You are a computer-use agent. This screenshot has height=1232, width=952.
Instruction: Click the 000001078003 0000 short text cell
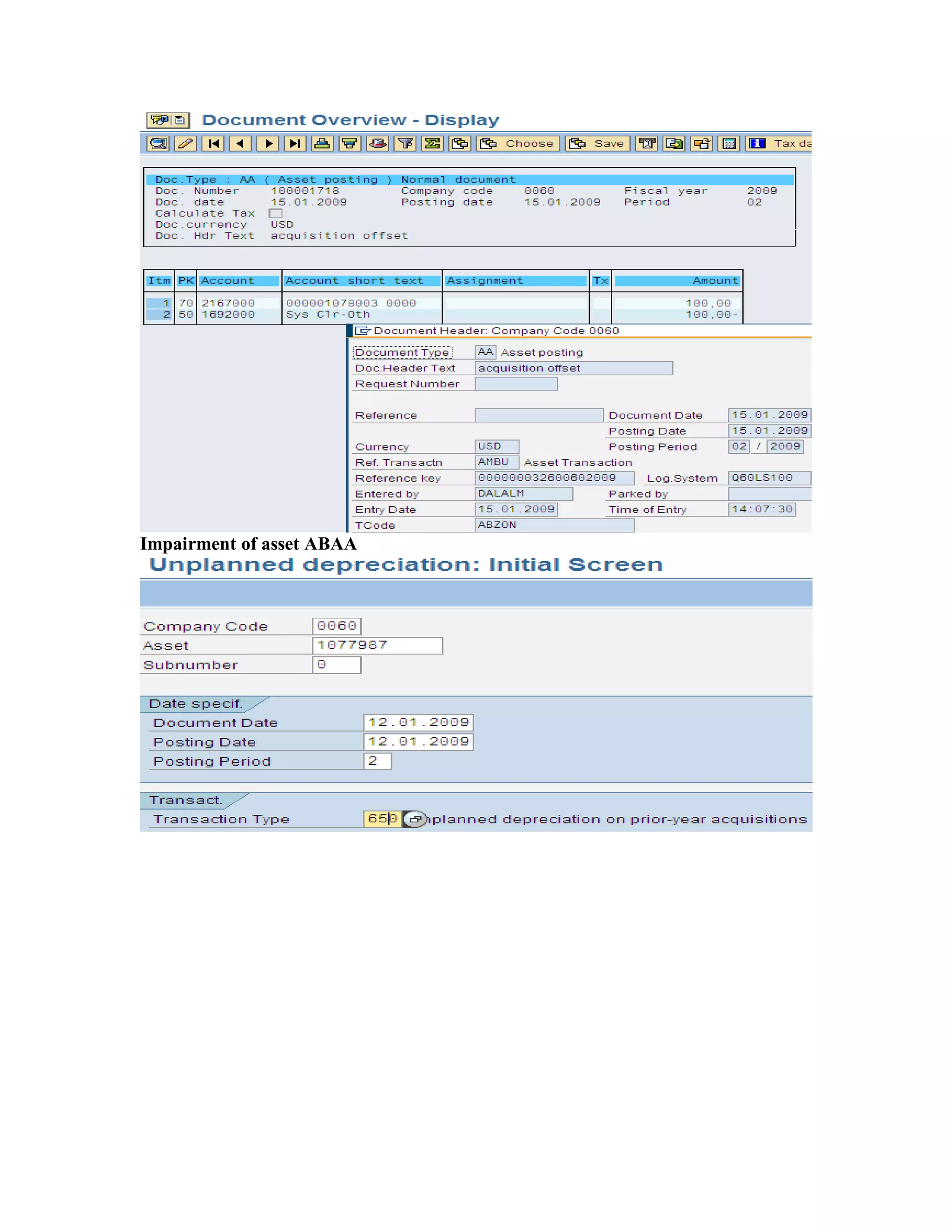coord(351,303)
